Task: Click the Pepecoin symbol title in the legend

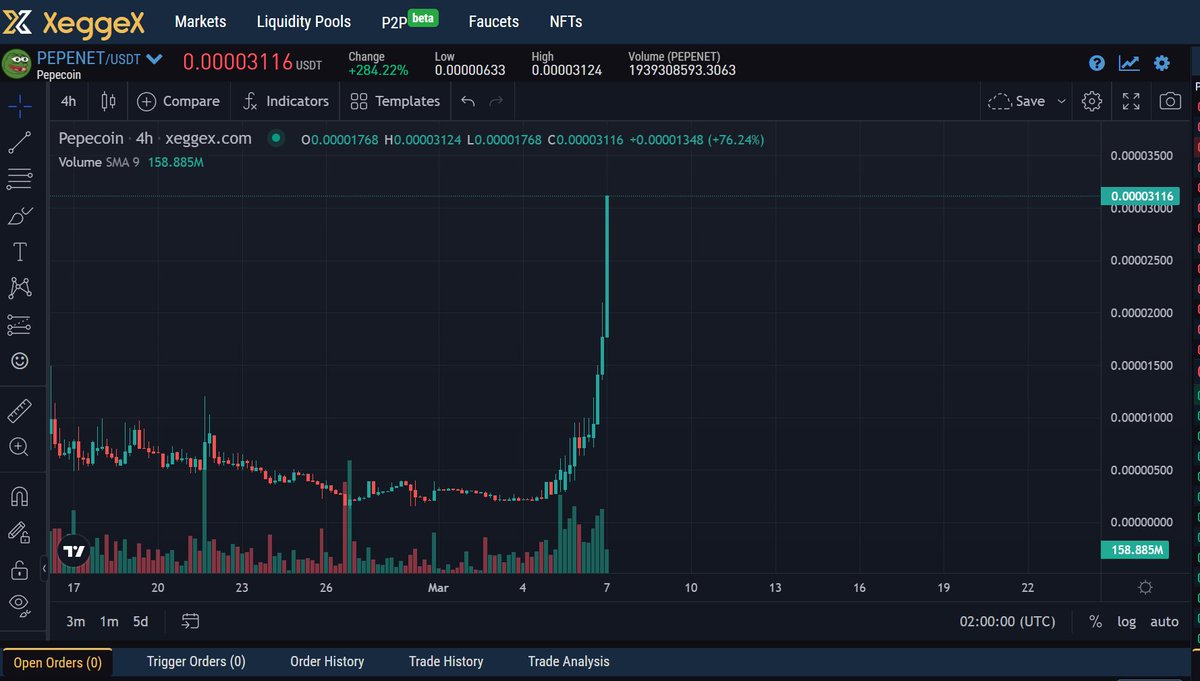Action: (x=91, y=139)
